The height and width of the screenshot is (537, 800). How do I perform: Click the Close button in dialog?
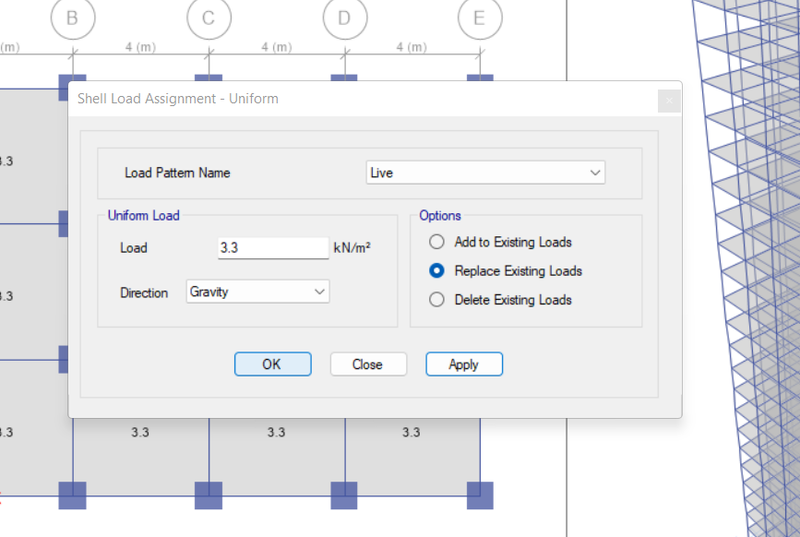pyautogui.click(x=368, y=364)
